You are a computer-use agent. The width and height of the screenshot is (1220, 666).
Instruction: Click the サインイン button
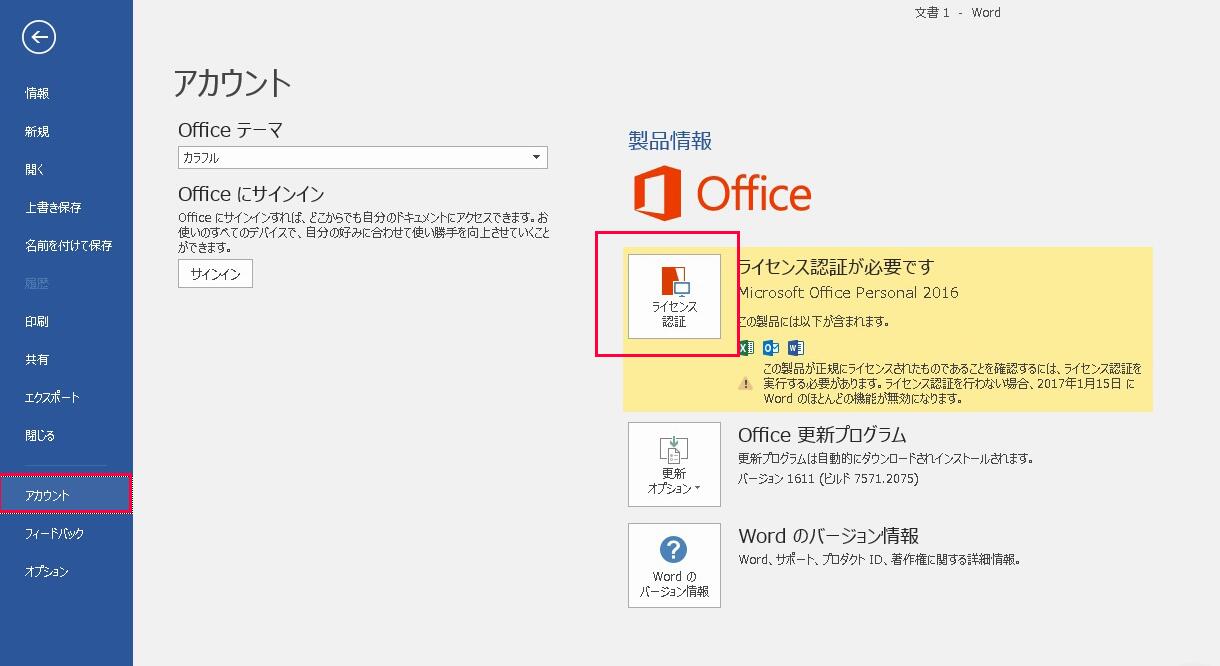tap(214, 273)
